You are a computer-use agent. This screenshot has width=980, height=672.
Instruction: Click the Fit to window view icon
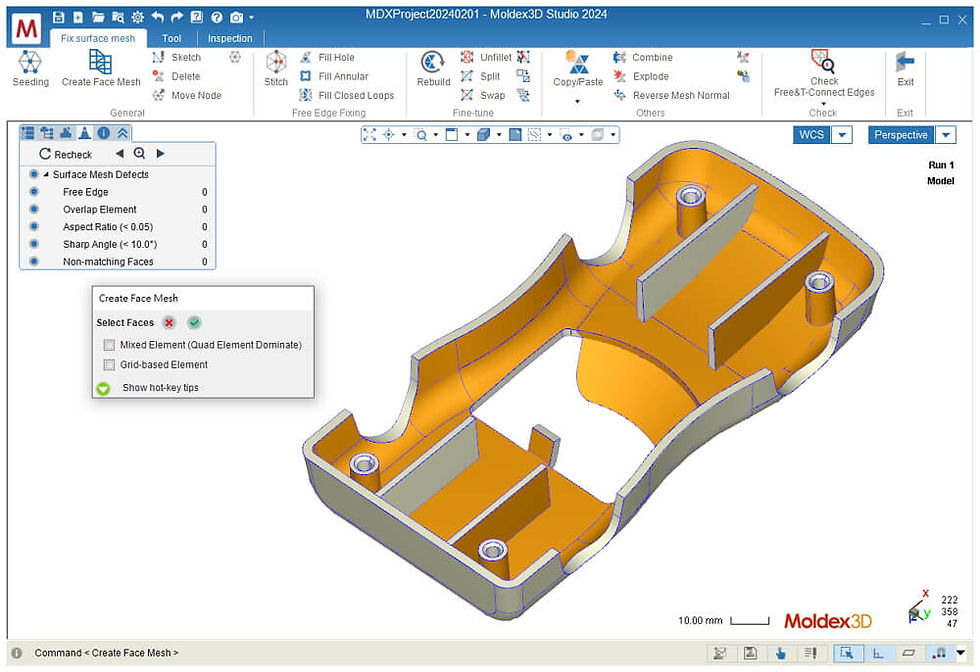coord(369,134)
